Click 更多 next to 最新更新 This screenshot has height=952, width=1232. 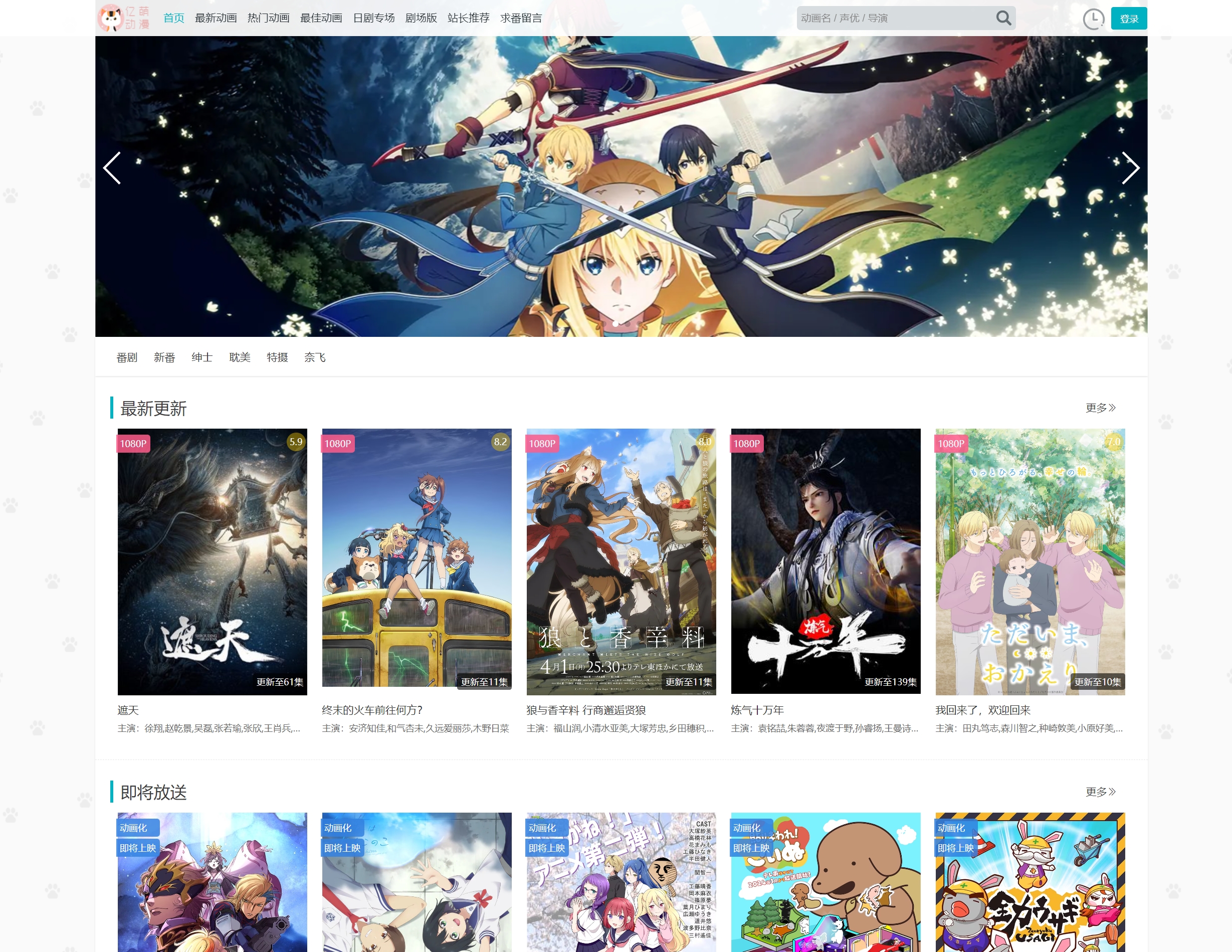pos(1100,408)
